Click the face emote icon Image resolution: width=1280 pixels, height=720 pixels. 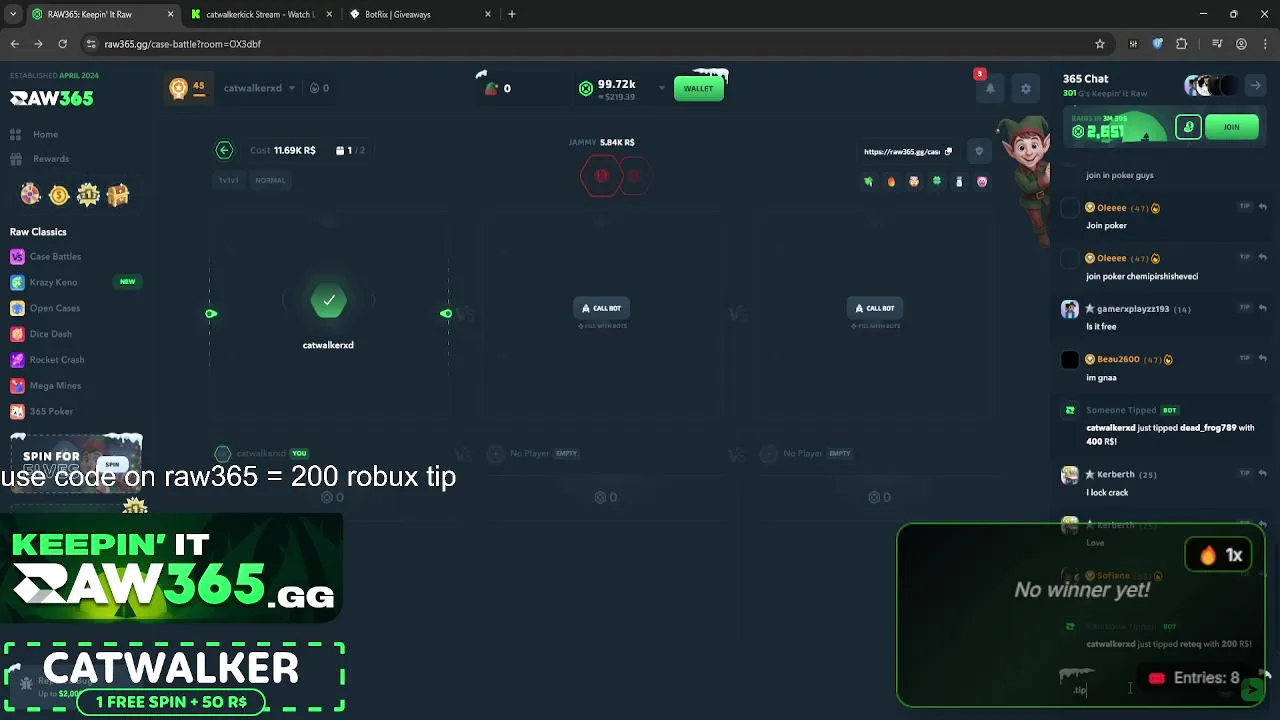(x=914, y=182)
